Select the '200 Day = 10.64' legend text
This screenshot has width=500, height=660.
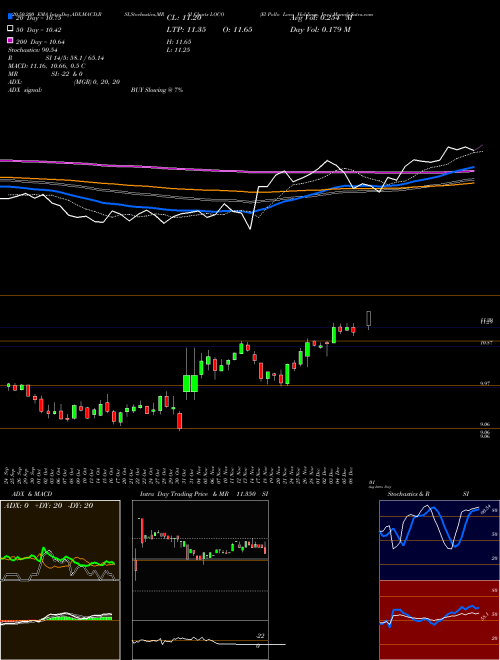click(40, 42)
